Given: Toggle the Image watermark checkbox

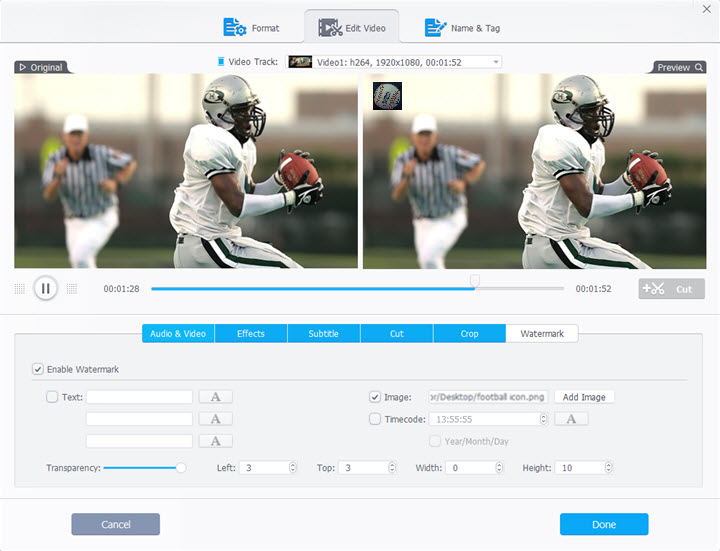Looking at the screenshot, I should 375,397.
